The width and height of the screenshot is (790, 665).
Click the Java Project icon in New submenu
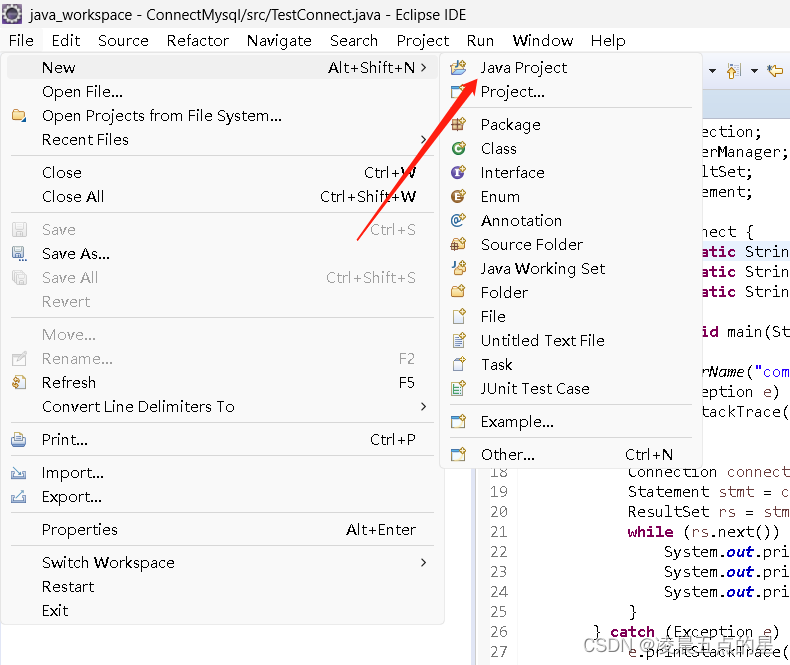458,67
